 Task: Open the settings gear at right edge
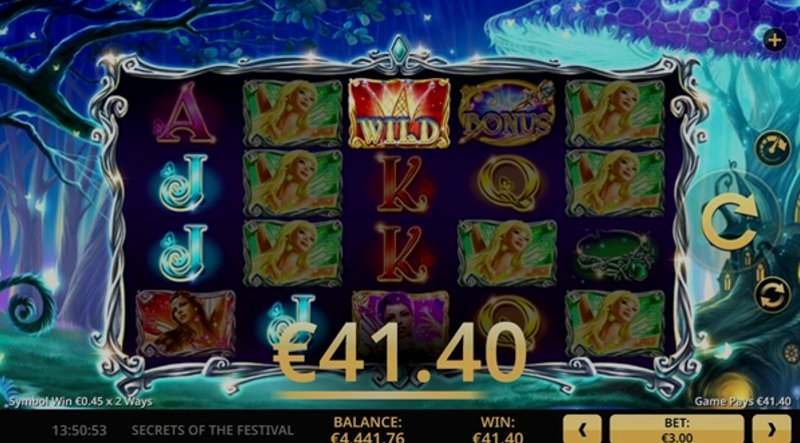[791, 353]
